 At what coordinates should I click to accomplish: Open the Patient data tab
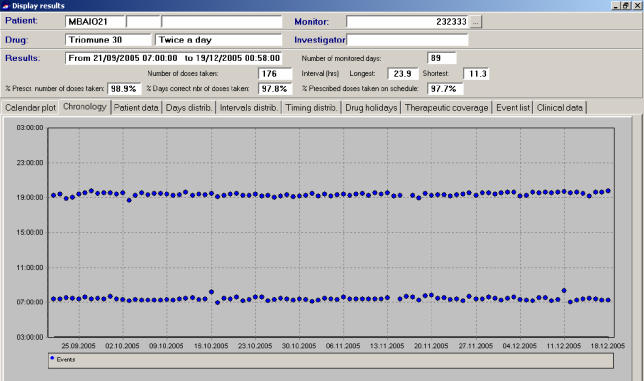click(136, 108)
